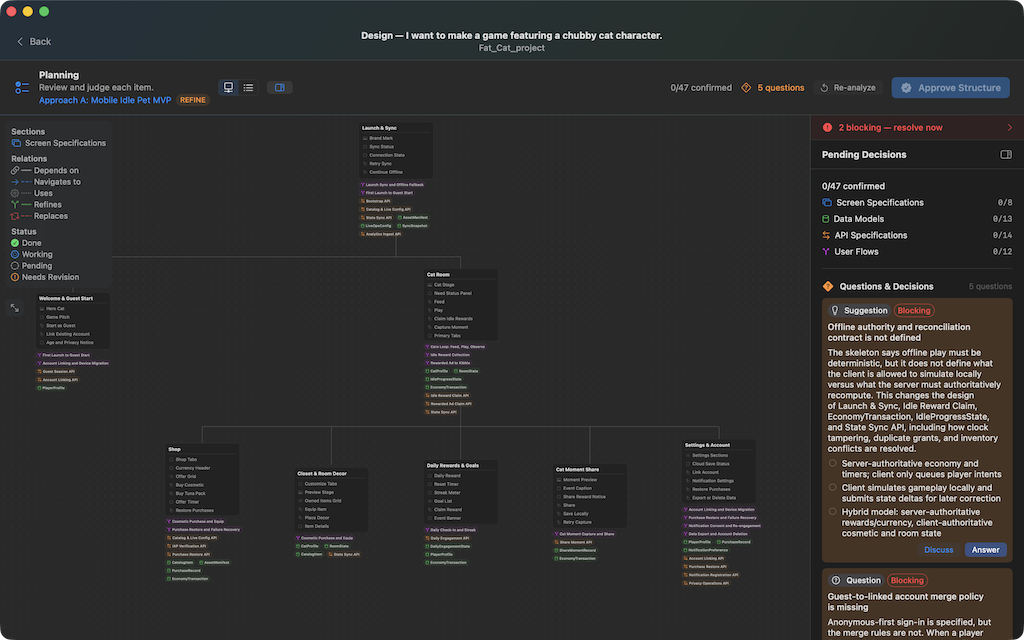Click the Re-analyze refresh icon
This screenshot has width=1024, height=640.
[x=824, y=88]
